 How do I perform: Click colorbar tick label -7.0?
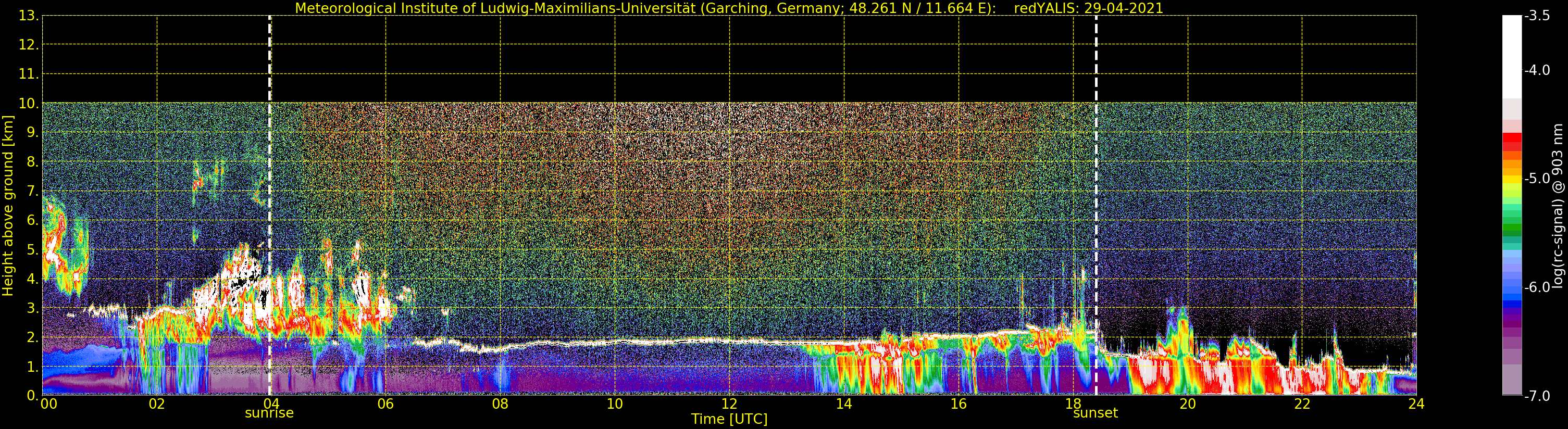pos(1538,396)
